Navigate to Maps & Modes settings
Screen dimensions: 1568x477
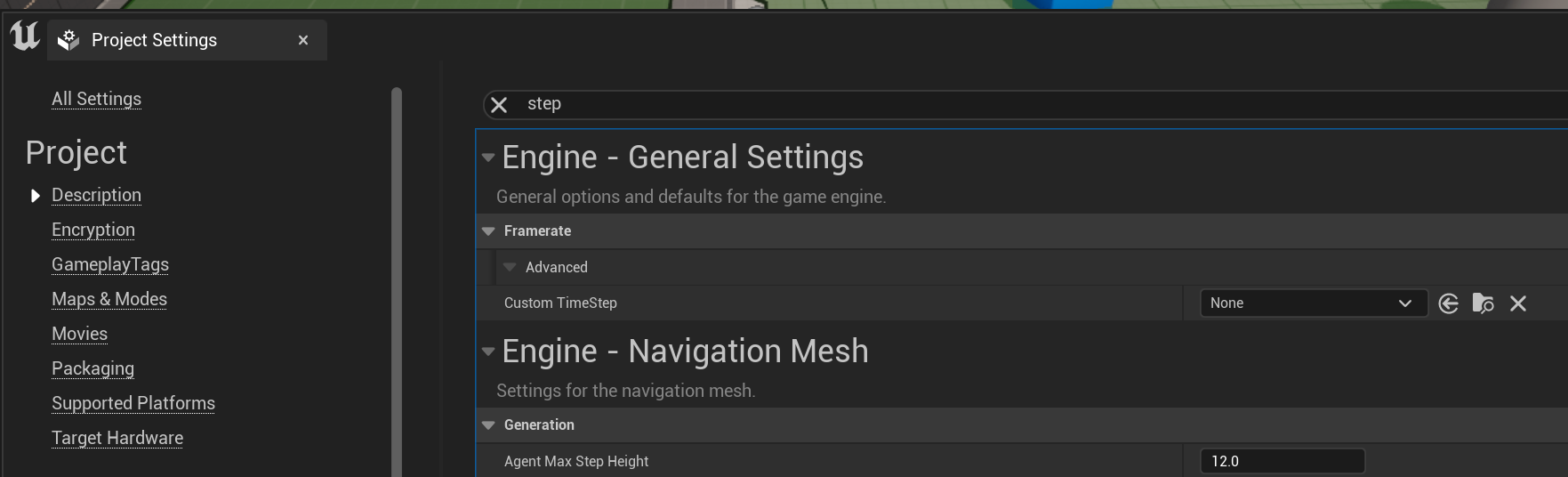point(109,299)
